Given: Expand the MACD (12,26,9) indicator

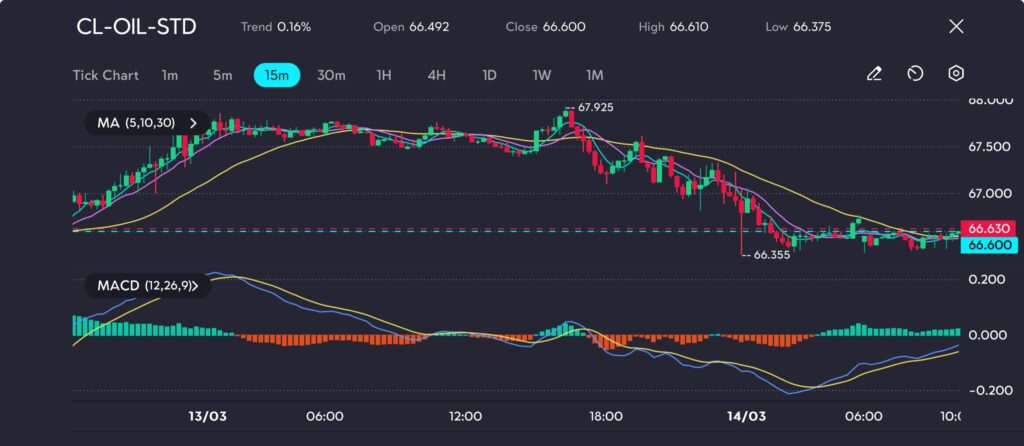Looking at the screenshot, I should (148, 286).
